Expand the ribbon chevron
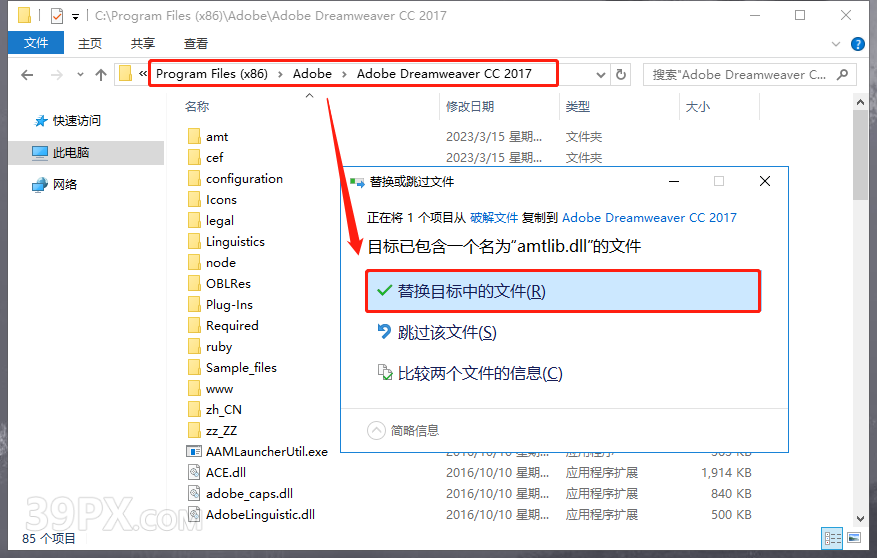Viewport: 877px width, 558px height. [x=836, y=44]
